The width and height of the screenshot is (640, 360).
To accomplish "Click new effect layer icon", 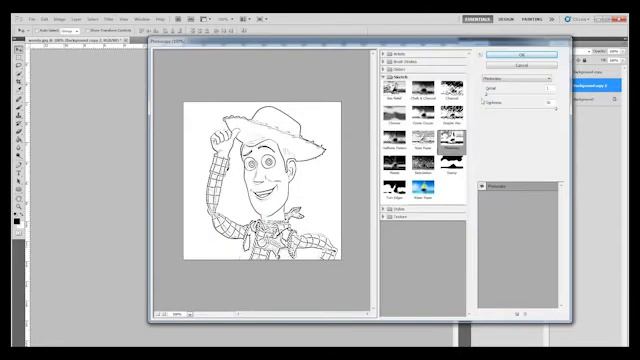I will [x=517, y=314].
